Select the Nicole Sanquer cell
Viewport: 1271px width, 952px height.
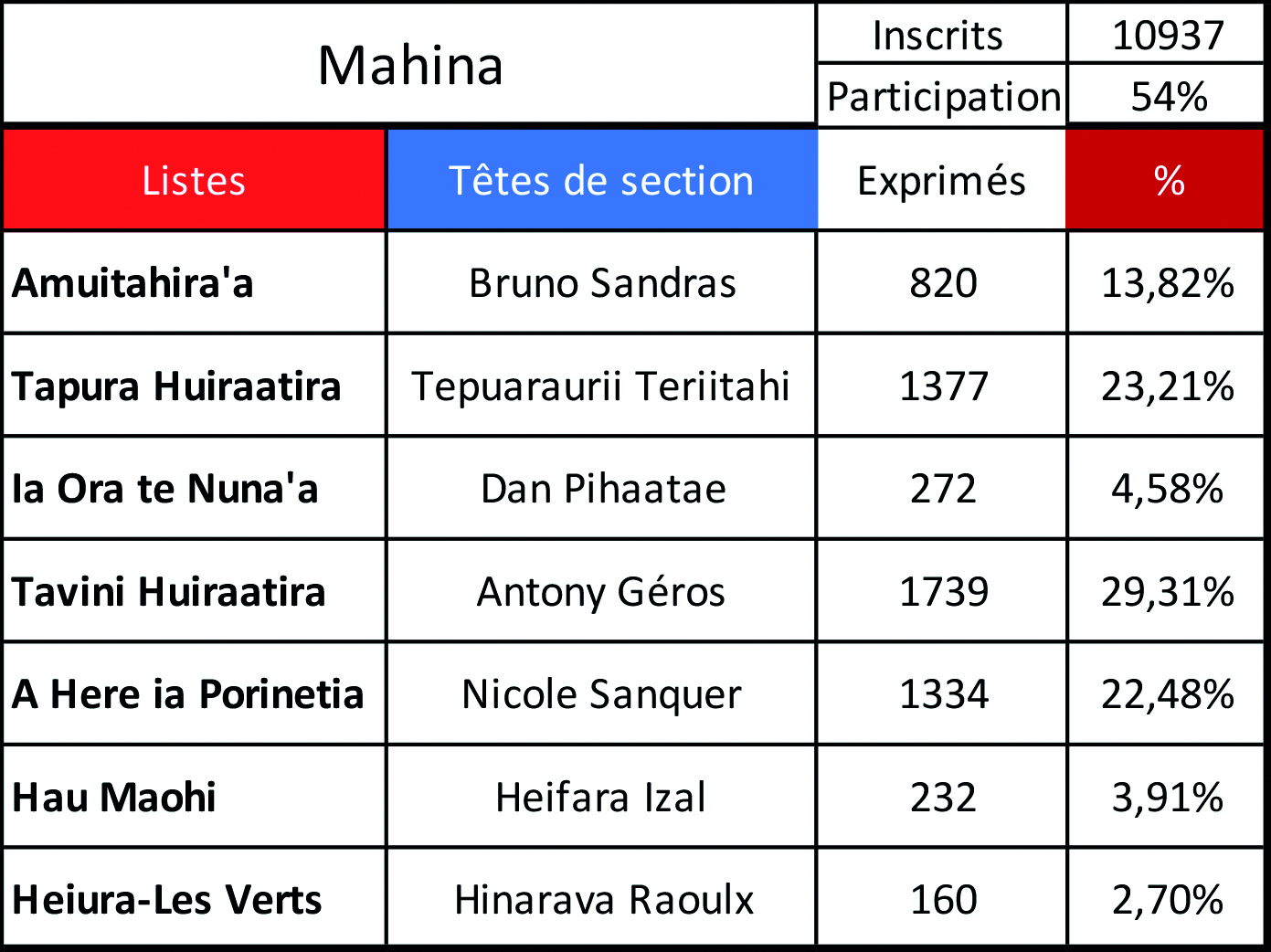[x=601, y=694]
